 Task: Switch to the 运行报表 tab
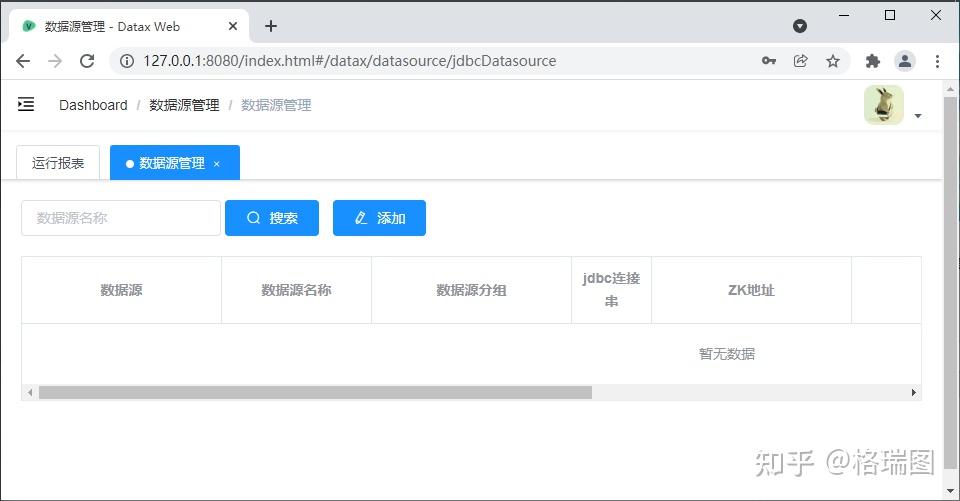pyautogui.click(x=58, y=163)
